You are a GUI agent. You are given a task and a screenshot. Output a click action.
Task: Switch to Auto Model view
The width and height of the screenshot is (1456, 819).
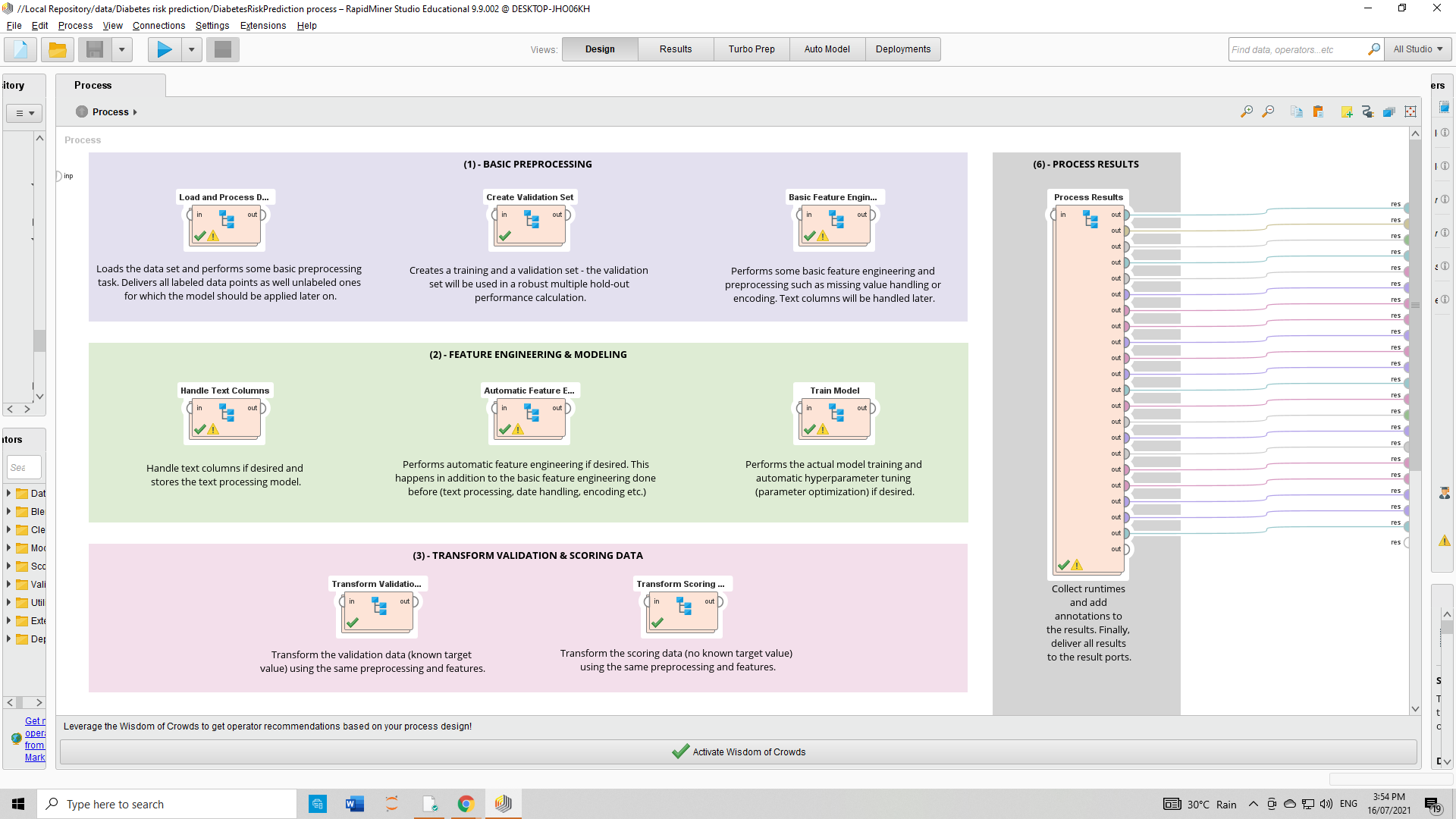tap(827, 49)
